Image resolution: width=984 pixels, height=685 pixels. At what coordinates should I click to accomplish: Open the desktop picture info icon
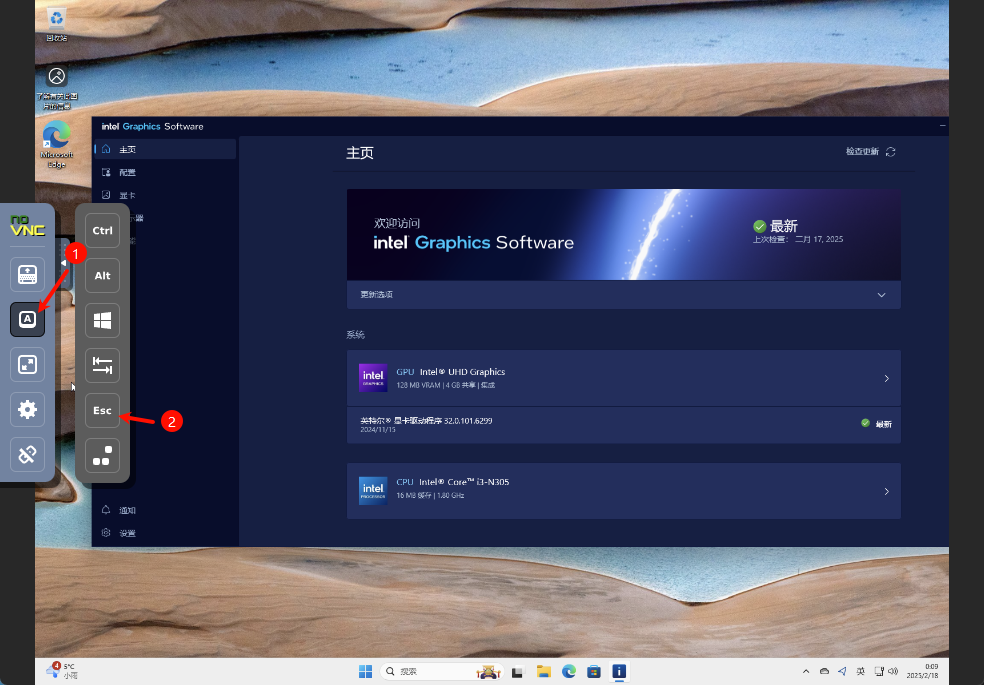(x=56, y=87)
